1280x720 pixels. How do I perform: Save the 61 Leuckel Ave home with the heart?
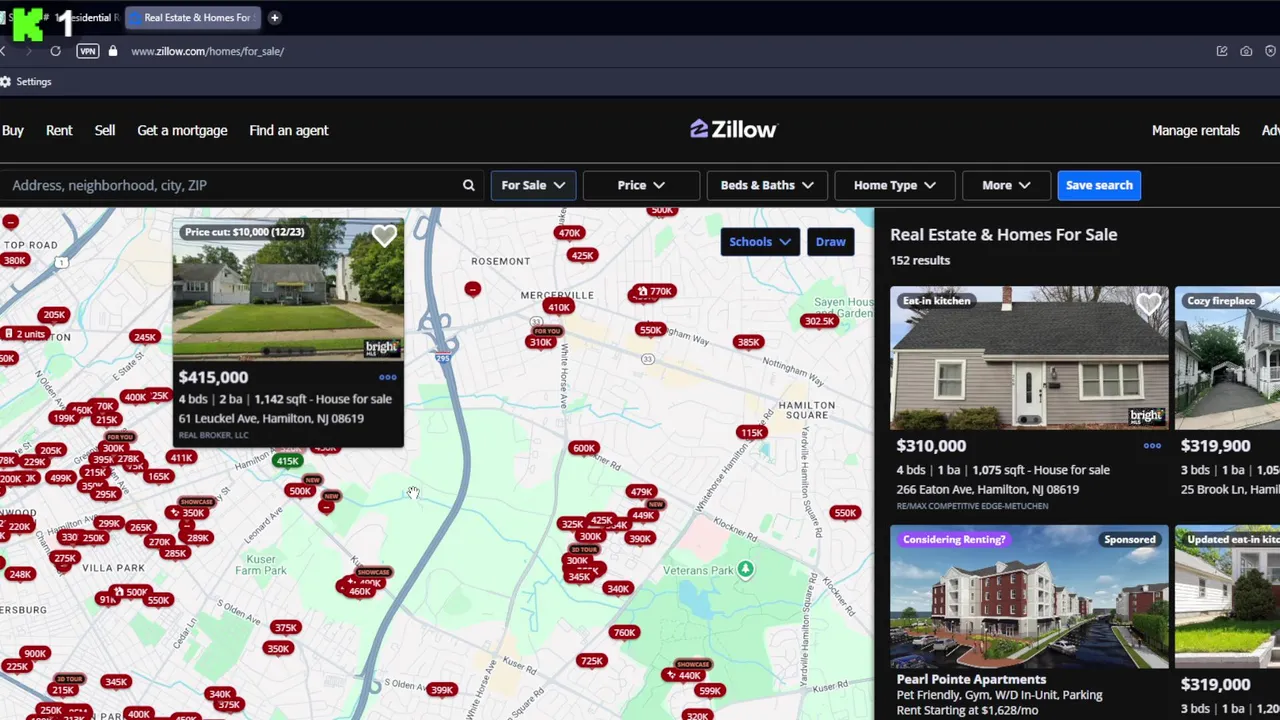coord(384,236)
